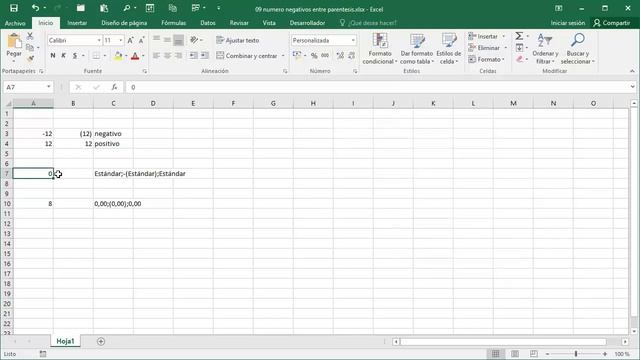Decrease font size with the smaller A

click(x=141, y=40)
